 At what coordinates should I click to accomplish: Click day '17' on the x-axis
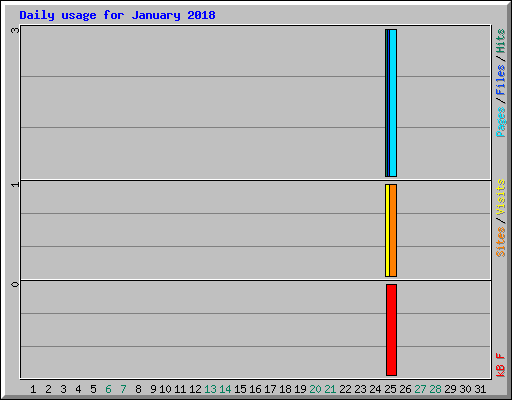[270, 389]
